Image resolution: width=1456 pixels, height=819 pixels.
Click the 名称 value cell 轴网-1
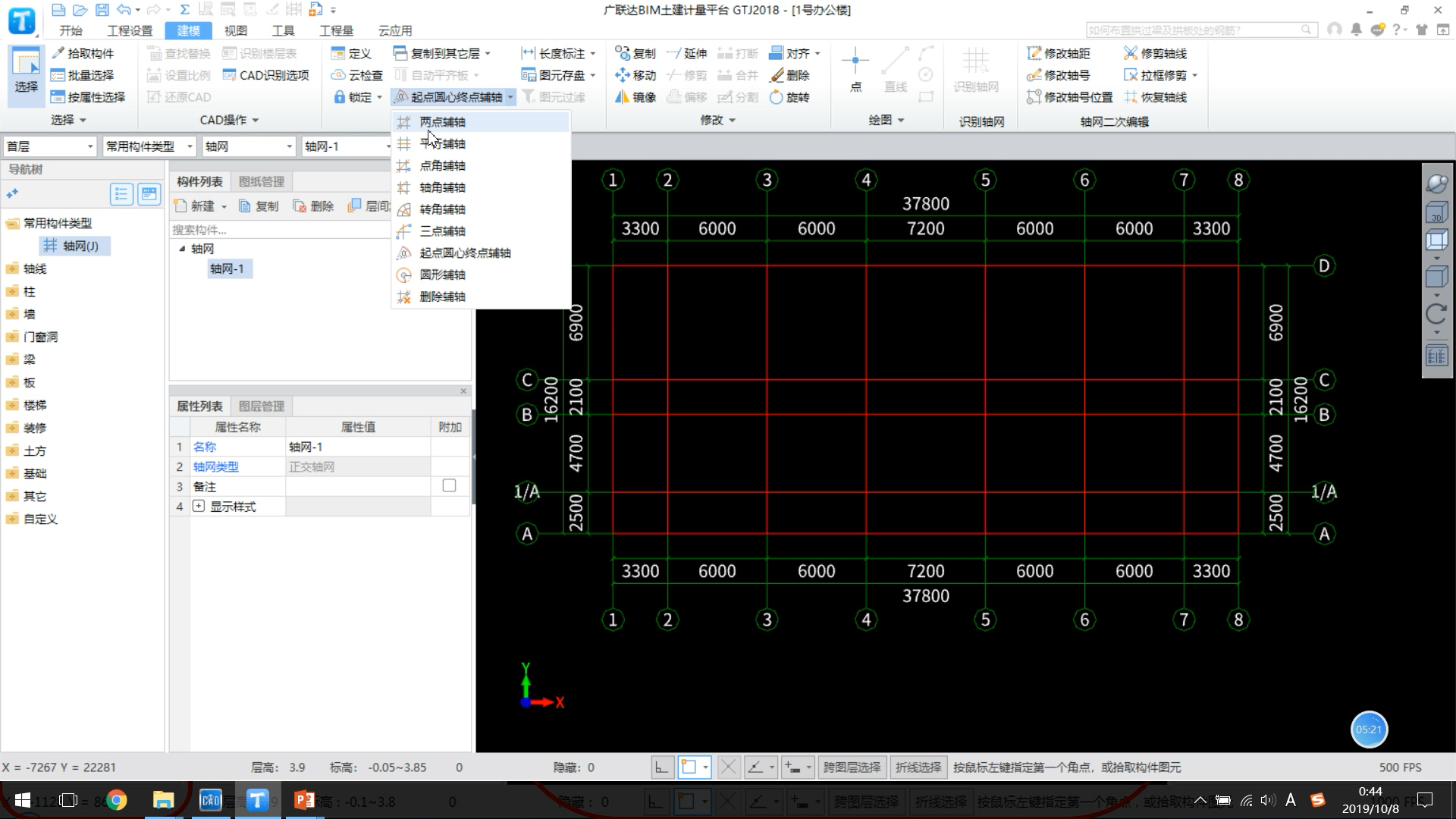pyautogui.click(x=358, y=447)
